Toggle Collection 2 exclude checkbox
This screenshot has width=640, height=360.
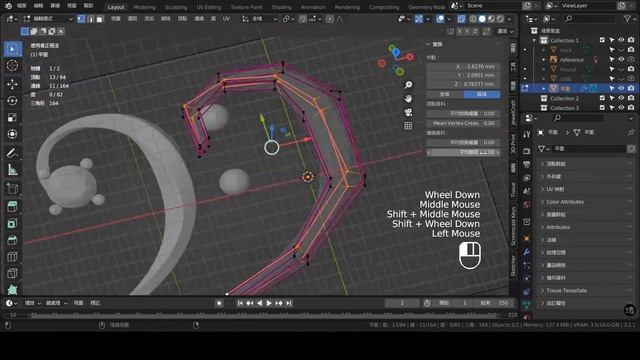pyautogui.click(x=602, y=98)
